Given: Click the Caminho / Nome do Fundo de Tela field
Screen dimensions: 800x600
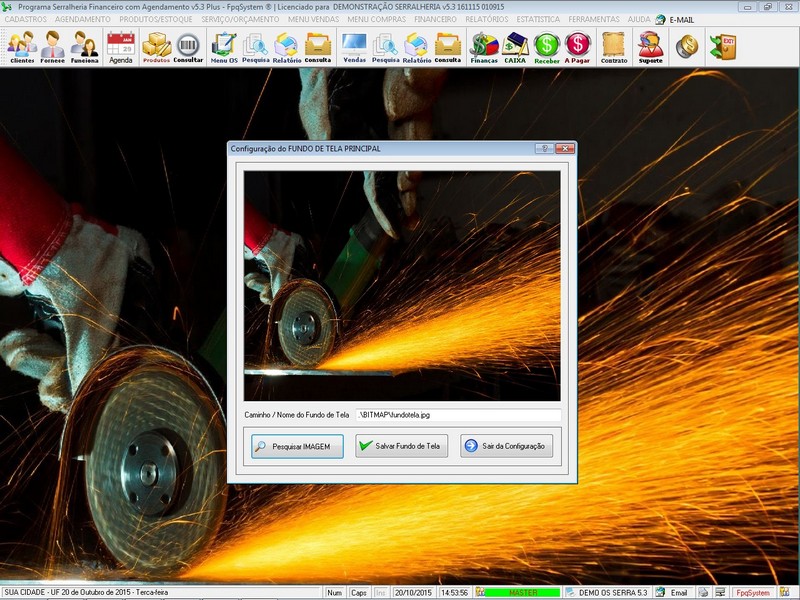Looking at the screenshot, I should coord(458,415).
